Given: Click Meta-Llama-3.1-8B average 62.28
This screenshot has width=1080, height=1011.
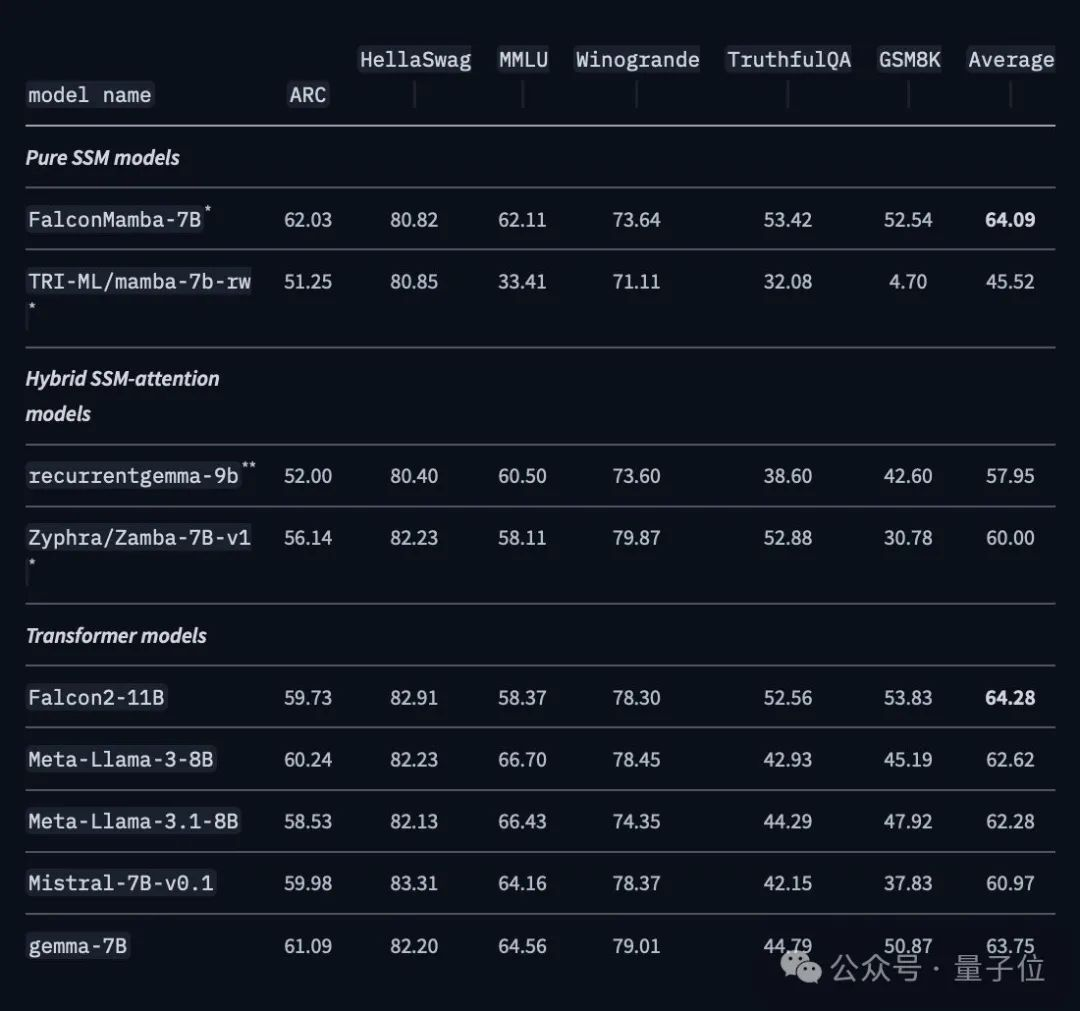Looking at the screenshot, I should point(1010,822).
